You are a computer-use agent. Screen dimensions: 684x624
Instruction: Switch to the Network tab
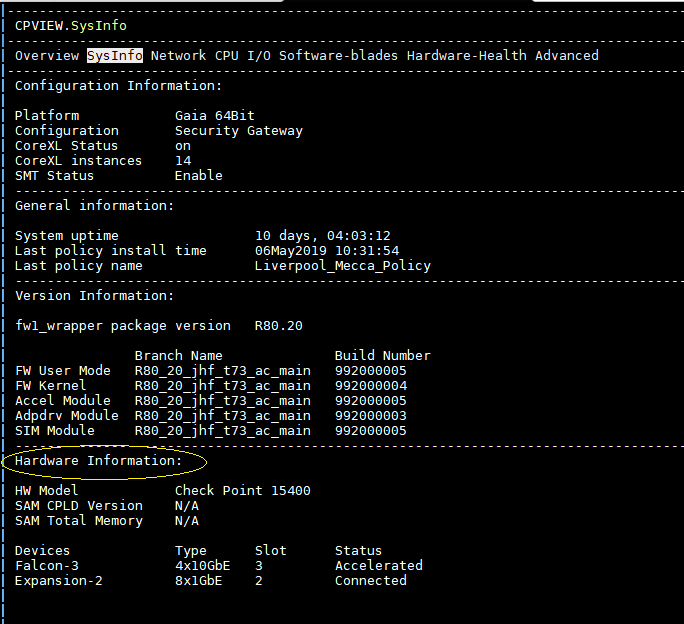click(178, 56)
